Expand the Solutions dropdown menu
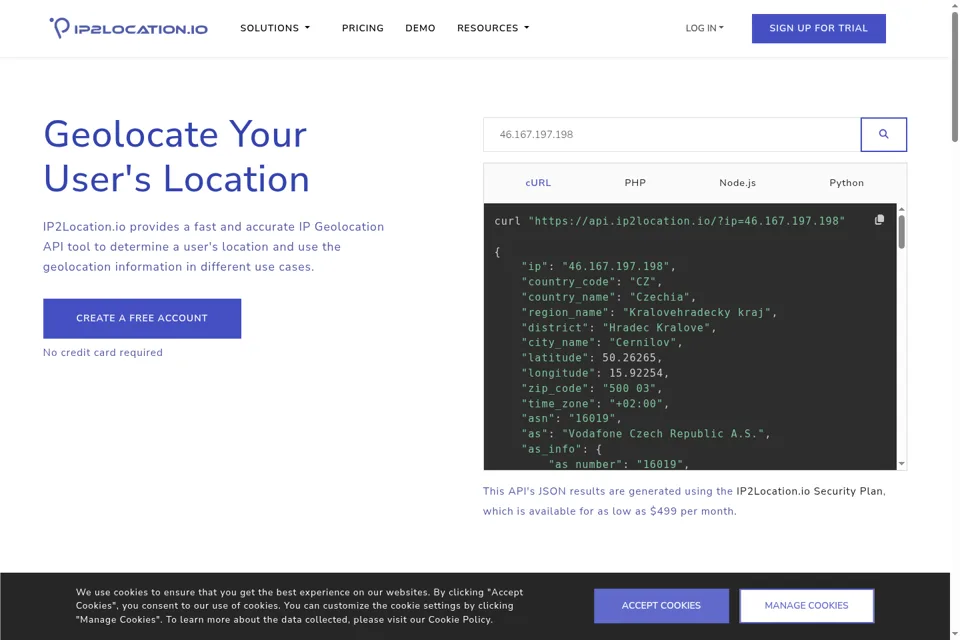Viewport: 960px width, 640px height. (x=275, y=28)
